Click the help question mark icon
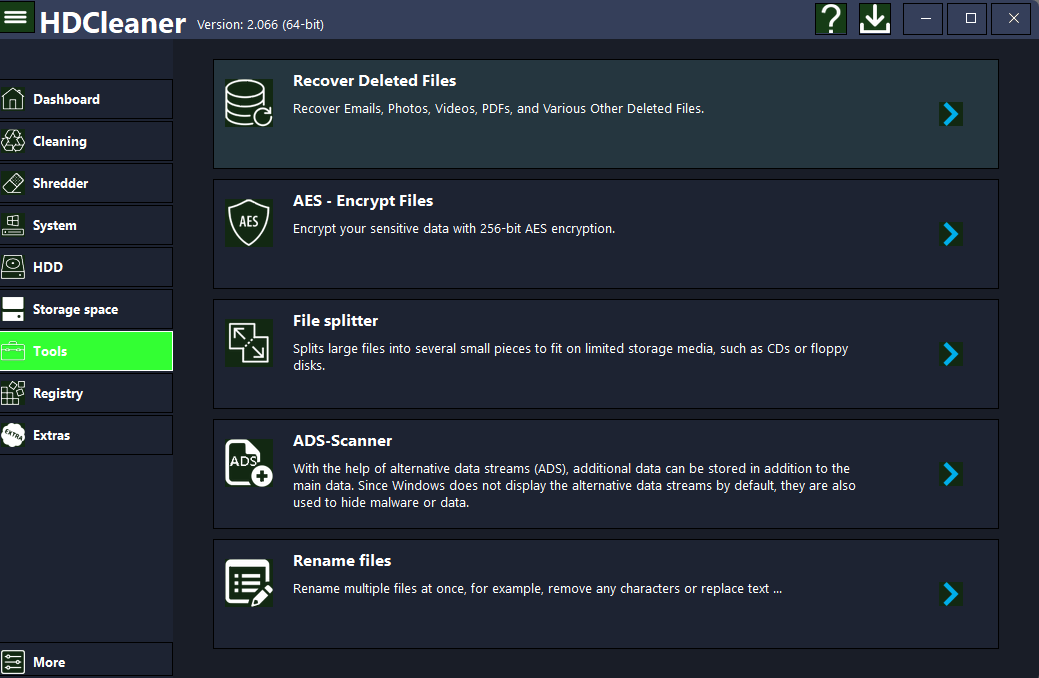The image size is (1039, 678). pyautogui.click(x=831, y=19)
